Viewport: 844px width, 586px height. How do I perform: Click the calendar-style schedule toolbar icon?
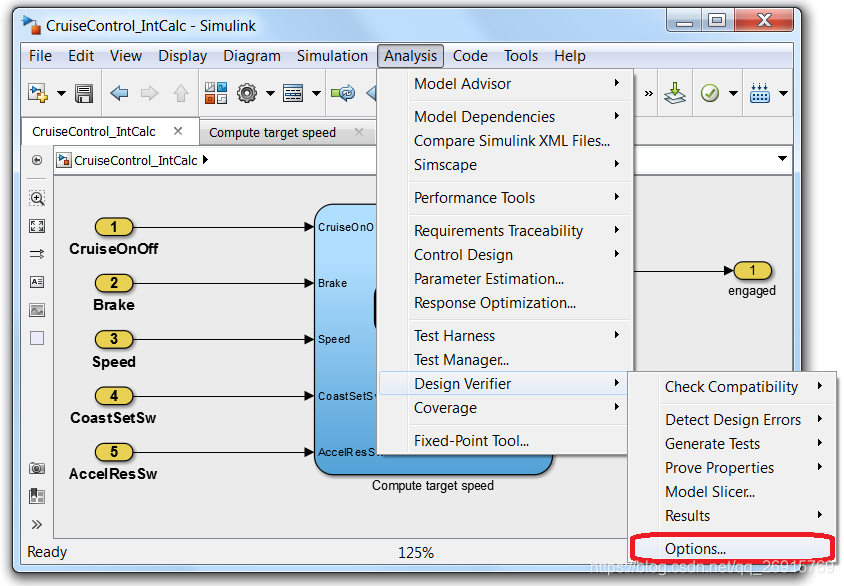pyautogui.click(x=759, y=93)
